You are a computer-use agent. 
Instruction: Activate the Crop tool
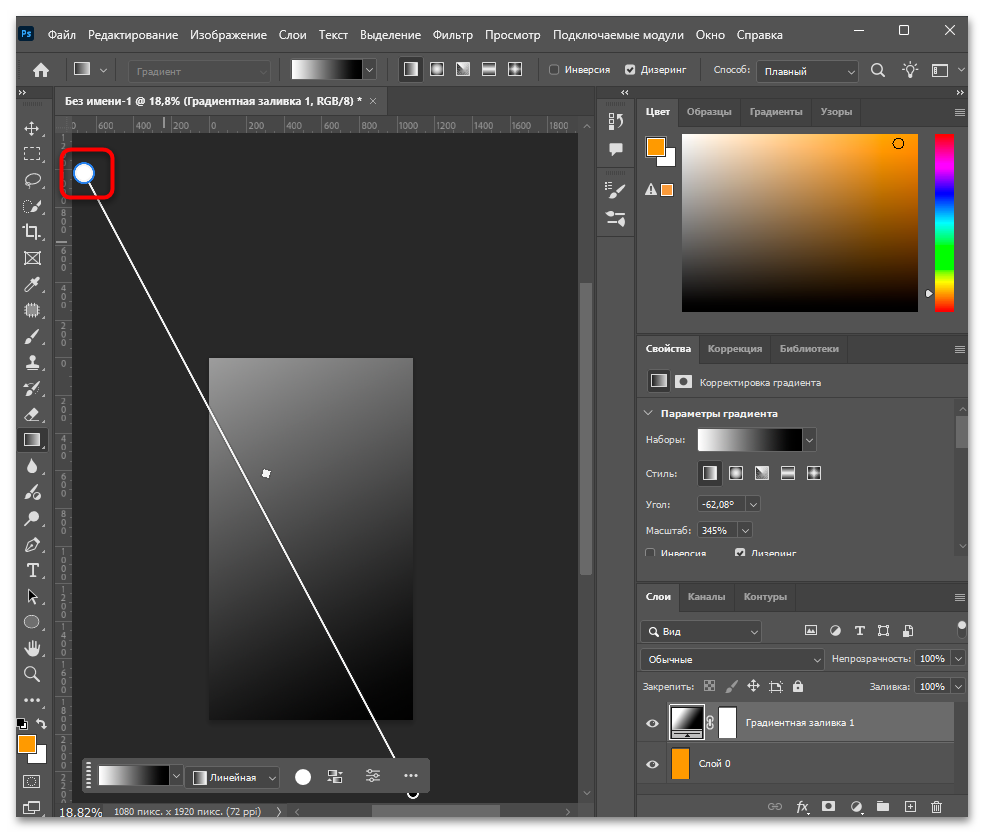coord(32,232)
